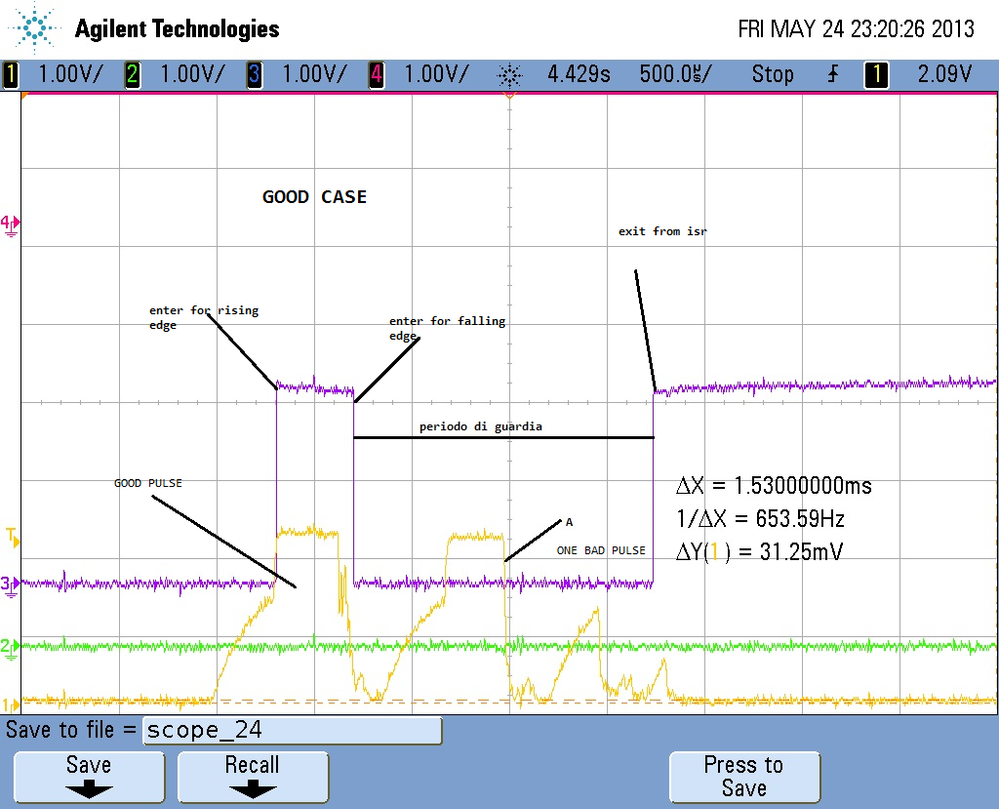
Task: Click the channel 4 1.00V/ scale
Action: [x=436, y=75]
